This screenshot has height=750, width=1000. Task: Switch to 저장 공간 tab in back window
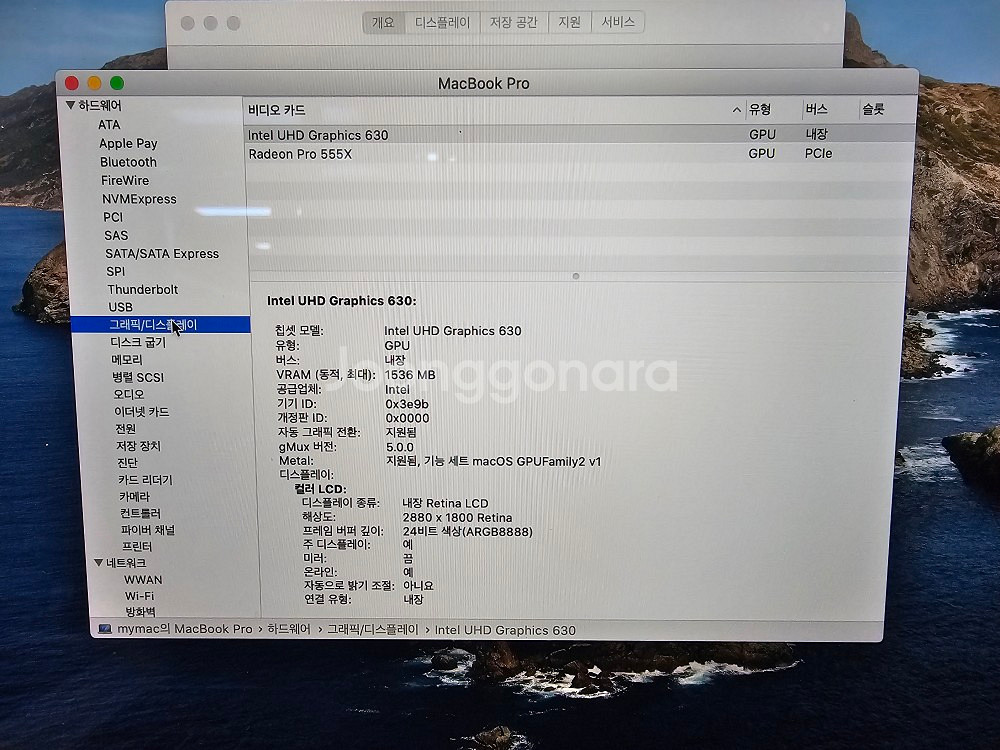pyautogui.click(x=514, y=22)
